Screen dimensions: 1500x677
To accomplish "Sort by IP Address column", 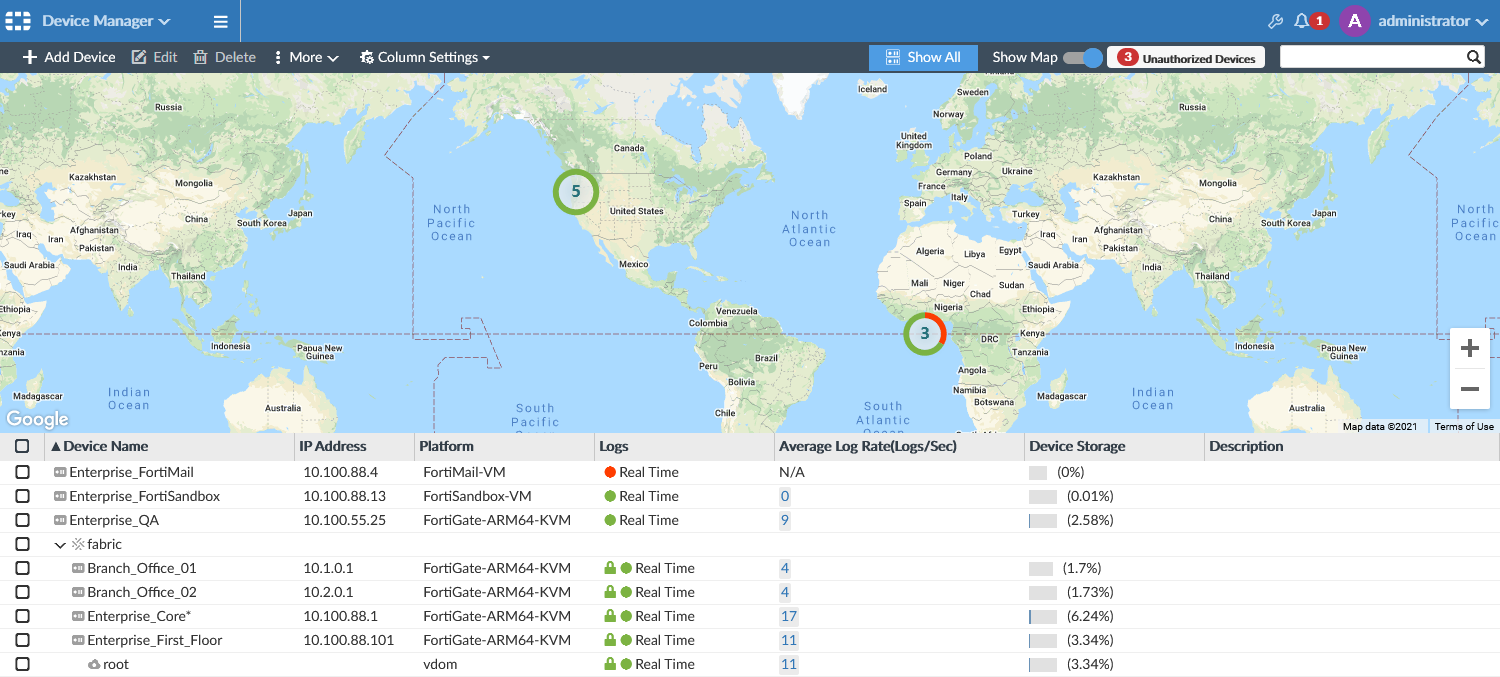I will click(333, 446).
